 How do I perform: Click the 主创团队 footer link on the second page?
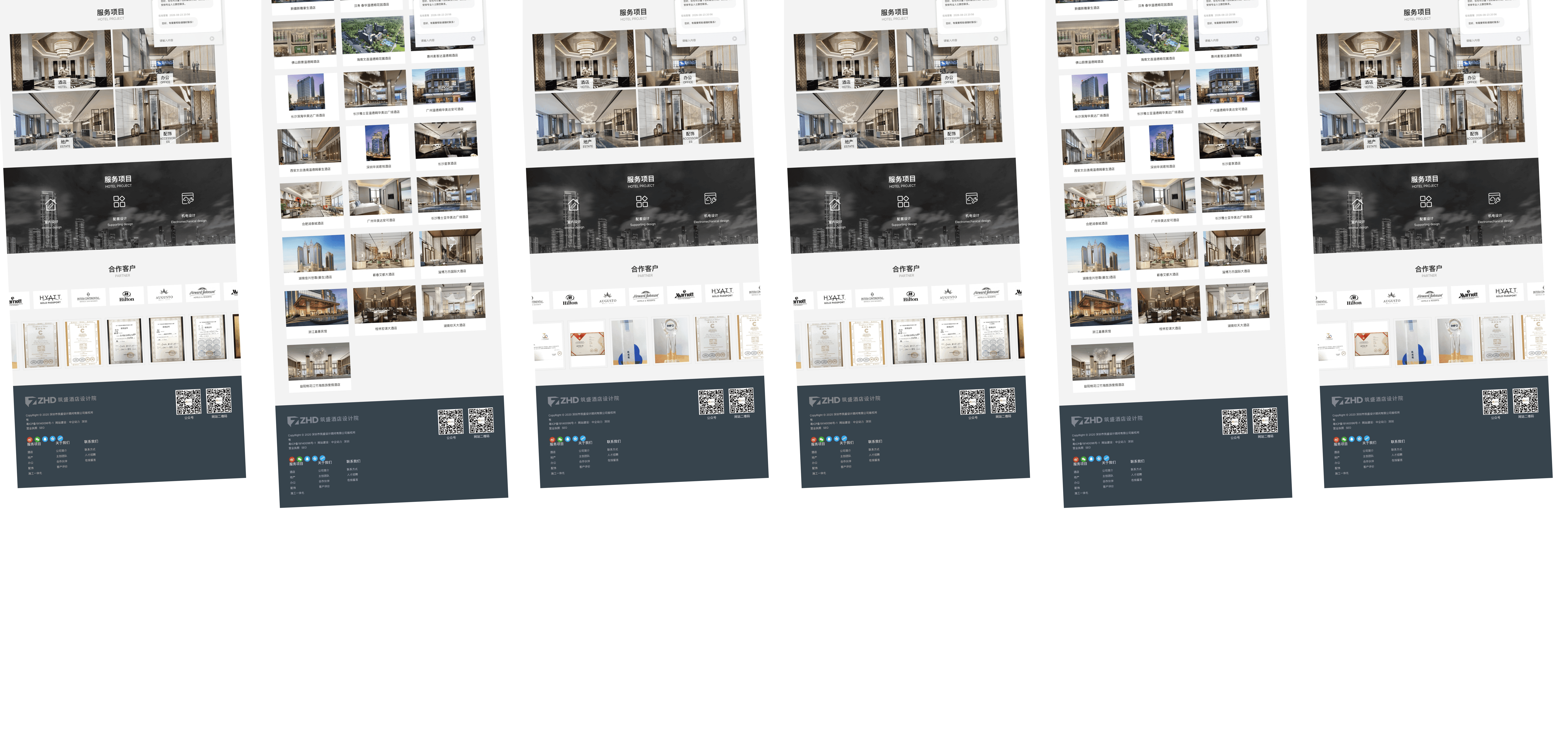pyautogui.click(x=324, y=476)
